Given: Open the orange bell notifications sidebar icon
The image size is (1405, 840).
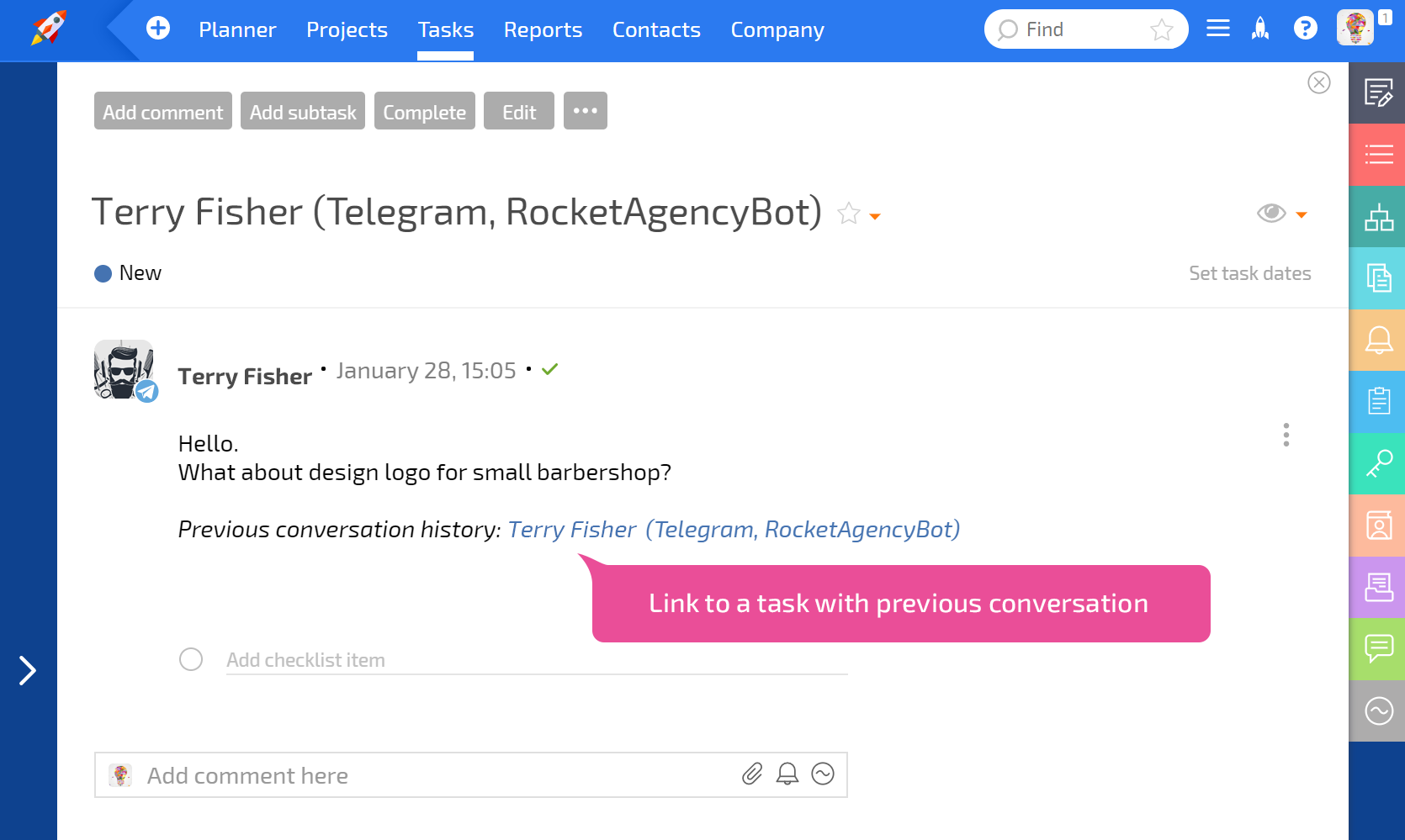Looking at the screenshot, I should (1377, 341).
